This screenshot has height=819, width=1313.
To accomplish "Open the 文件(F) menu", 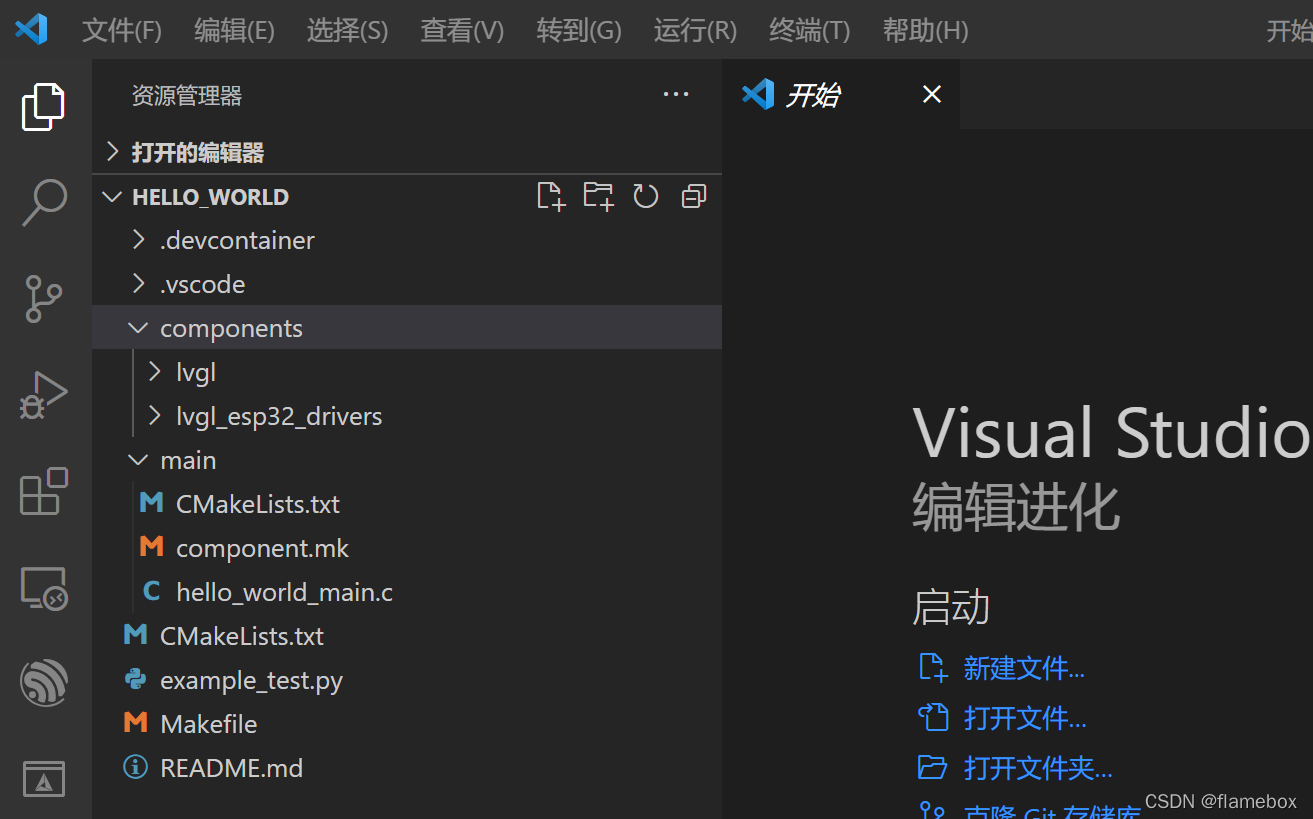I will click(121, 30).
